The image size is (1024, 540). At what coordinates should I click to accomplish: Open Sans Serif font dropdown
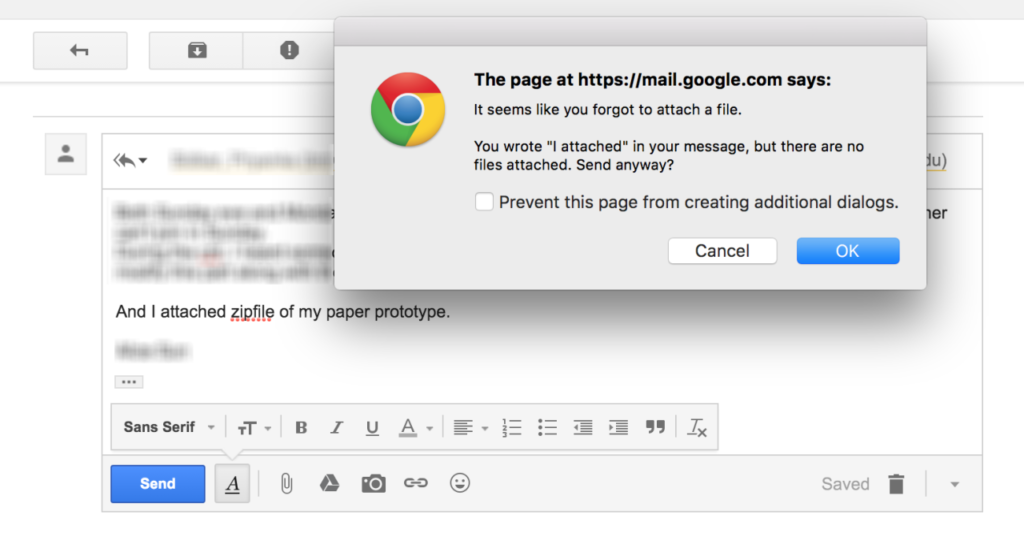(x=168, y=427)
